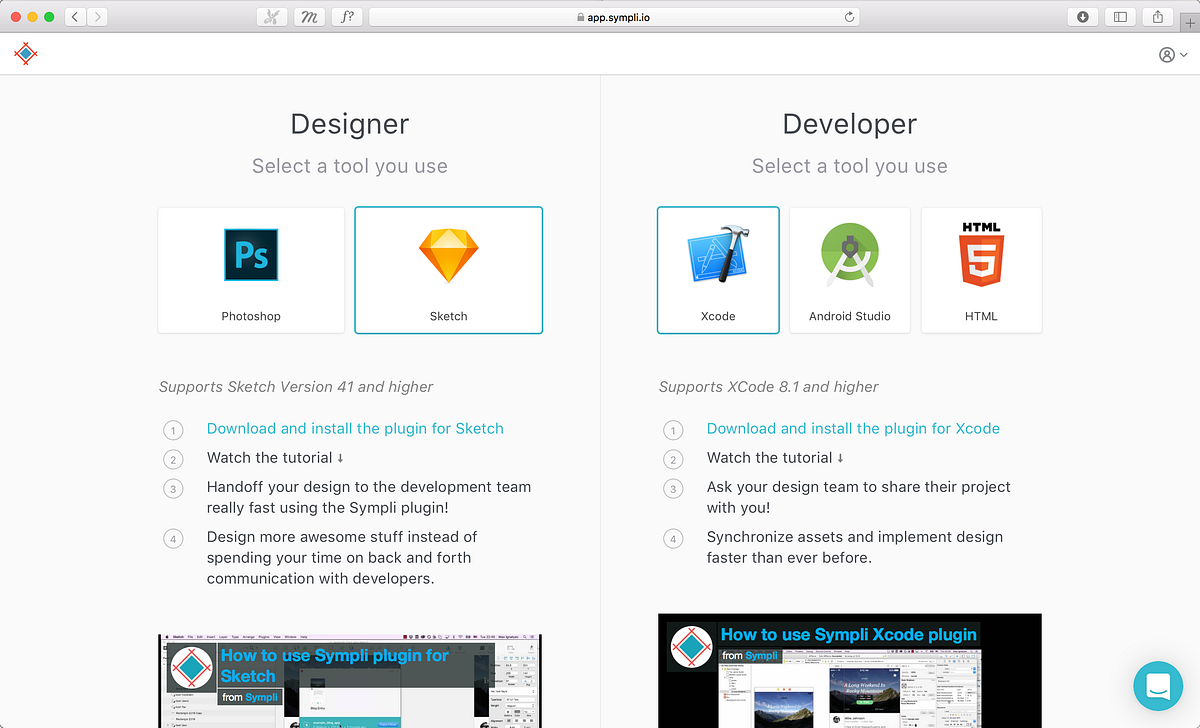Image resolution: width=1200 pixels, height=728 pixels.
Task: Open a new Safari tab
Action: point(1189,23)
